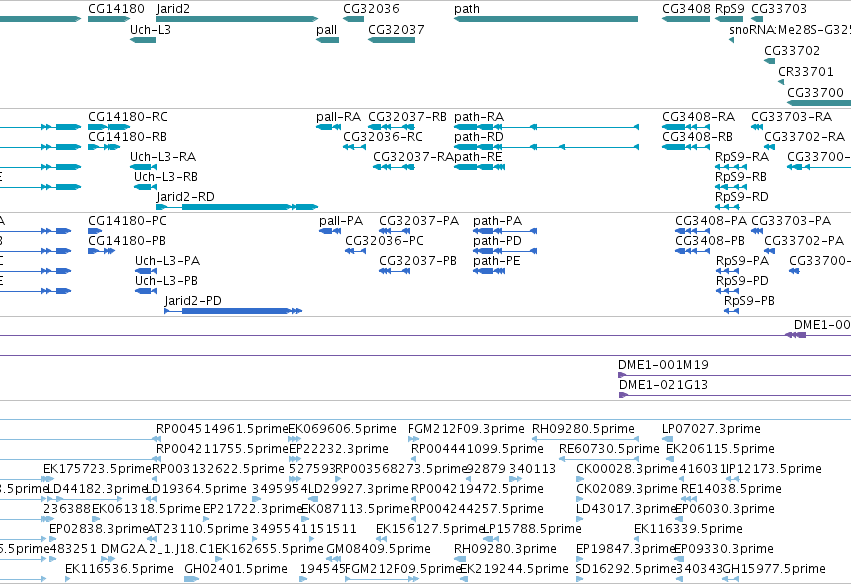This screenshot has height=584, width=851.
Task: Open the RpS9-PB protein label
Action: point(749,301)
